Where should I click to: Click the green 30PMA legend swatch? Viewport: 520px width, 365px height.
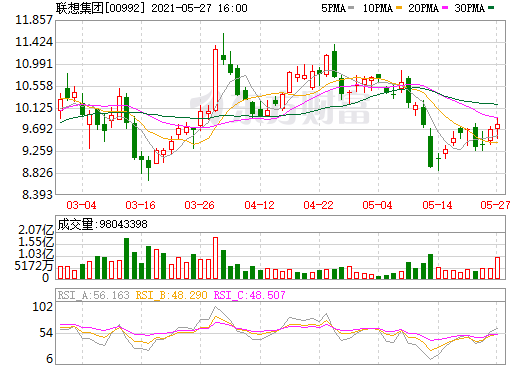(x=491, y=8)
